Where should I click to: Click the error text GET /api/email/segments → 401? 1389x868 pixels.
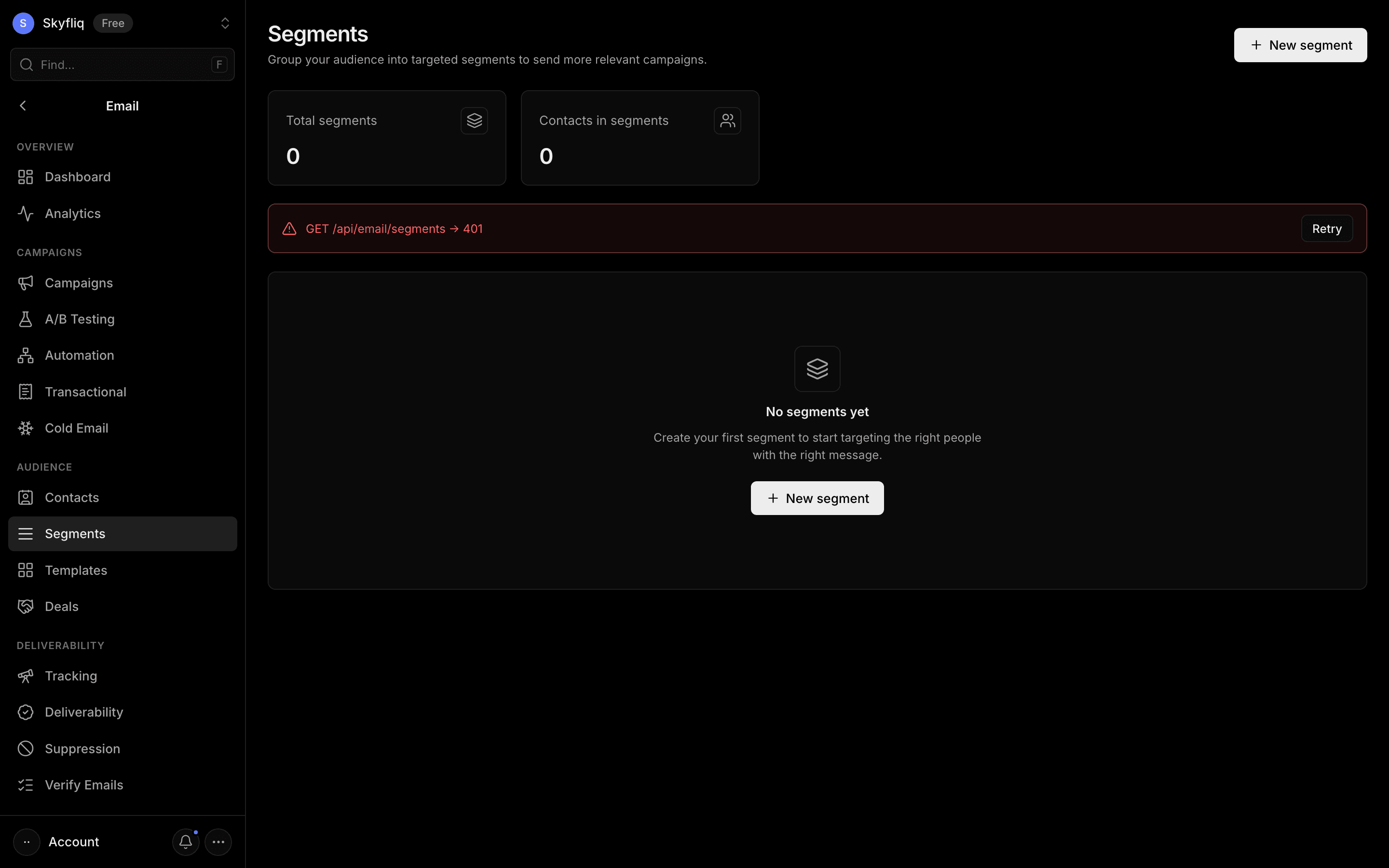395,229
